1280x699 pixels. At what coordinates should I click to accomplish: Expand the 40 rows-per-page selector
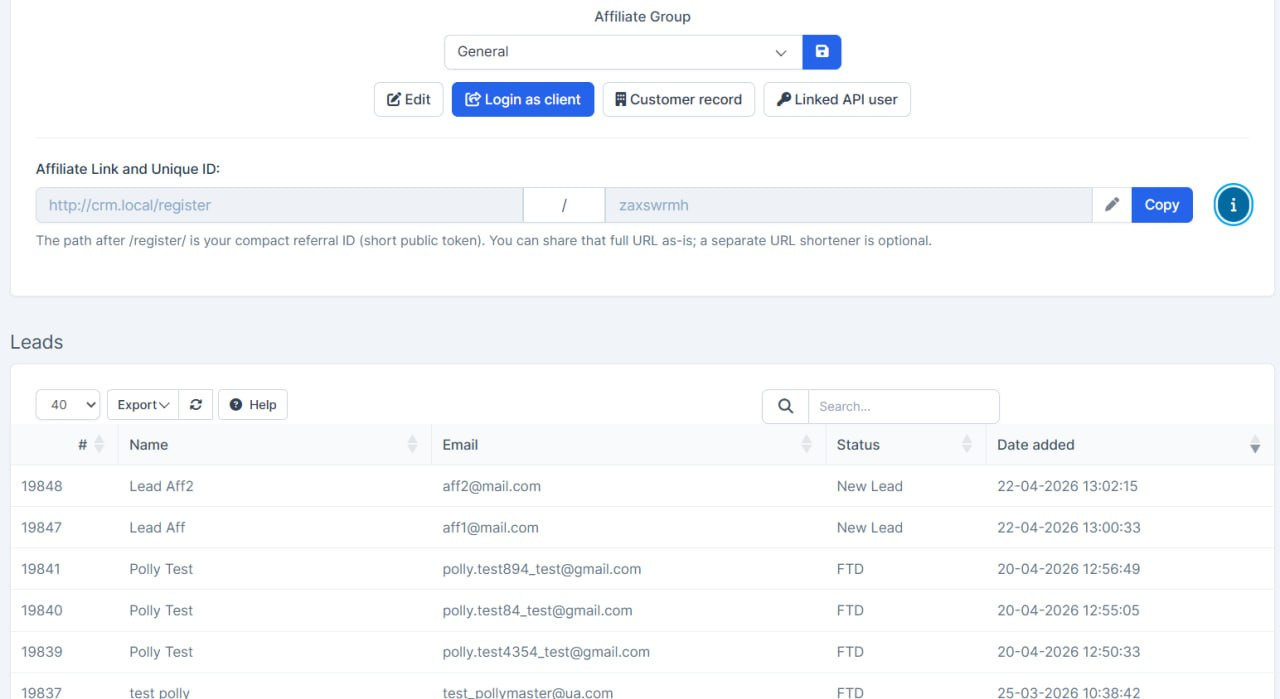(68, 405)
